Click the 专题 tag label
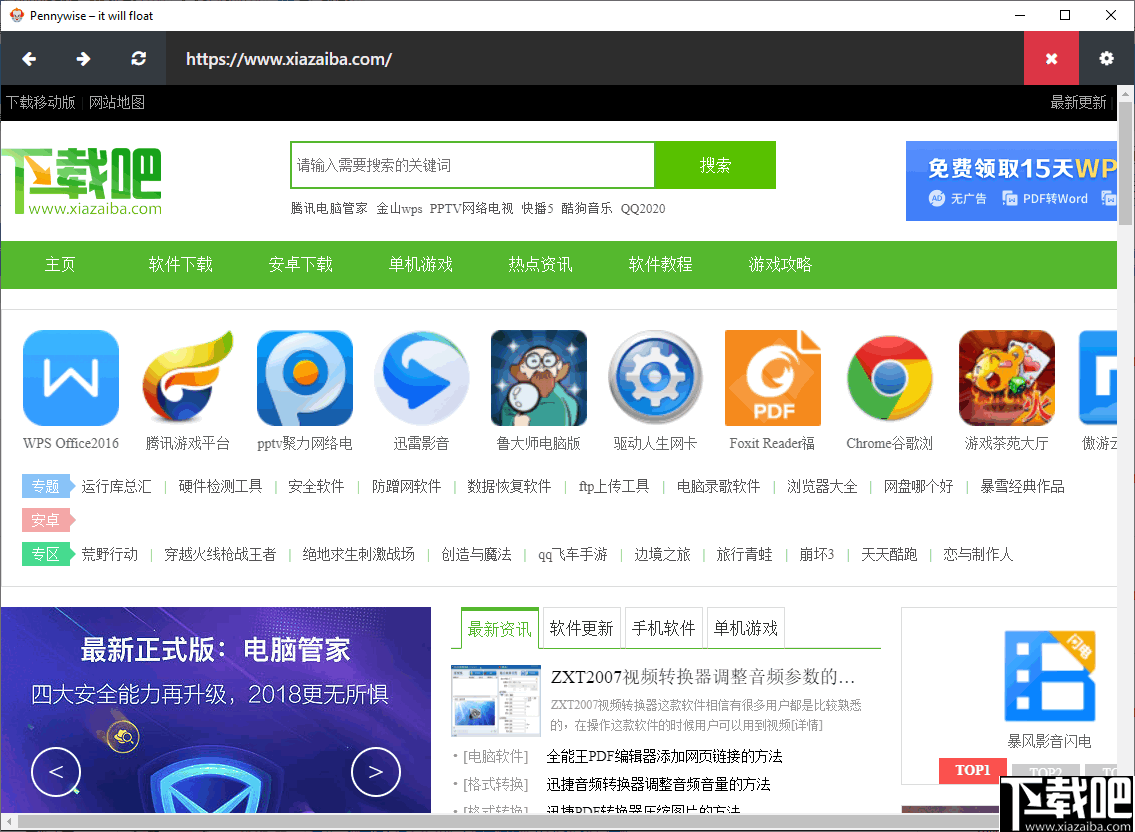This screenshot has height=832, width=1135. (x=48, y=486)
